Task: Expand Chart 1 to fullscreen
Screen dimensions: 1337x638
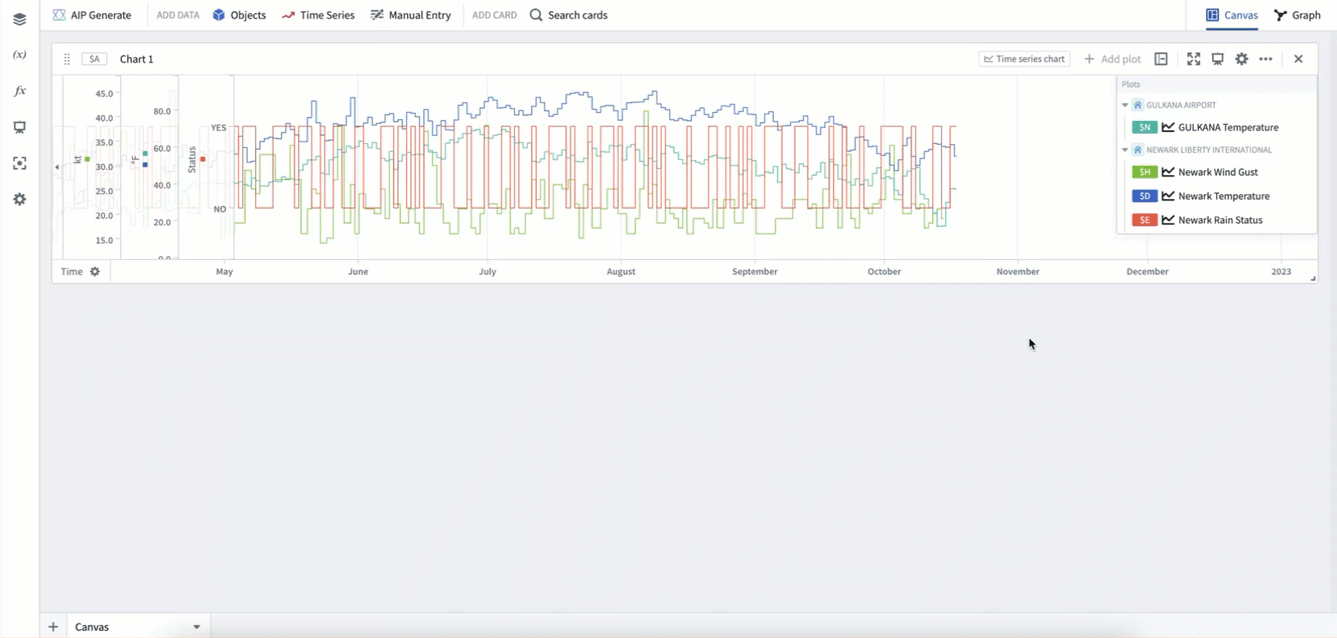Action: coord(1193,59)
